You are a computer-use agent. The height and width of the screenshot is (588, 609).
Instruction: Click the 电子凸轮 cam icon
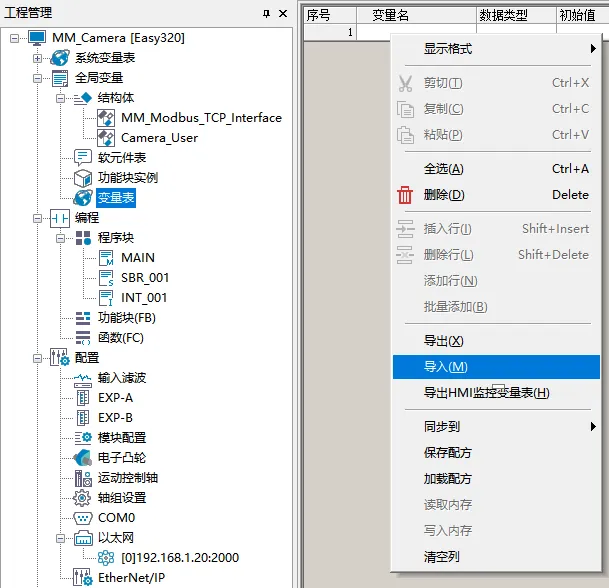tap(83, 458)
